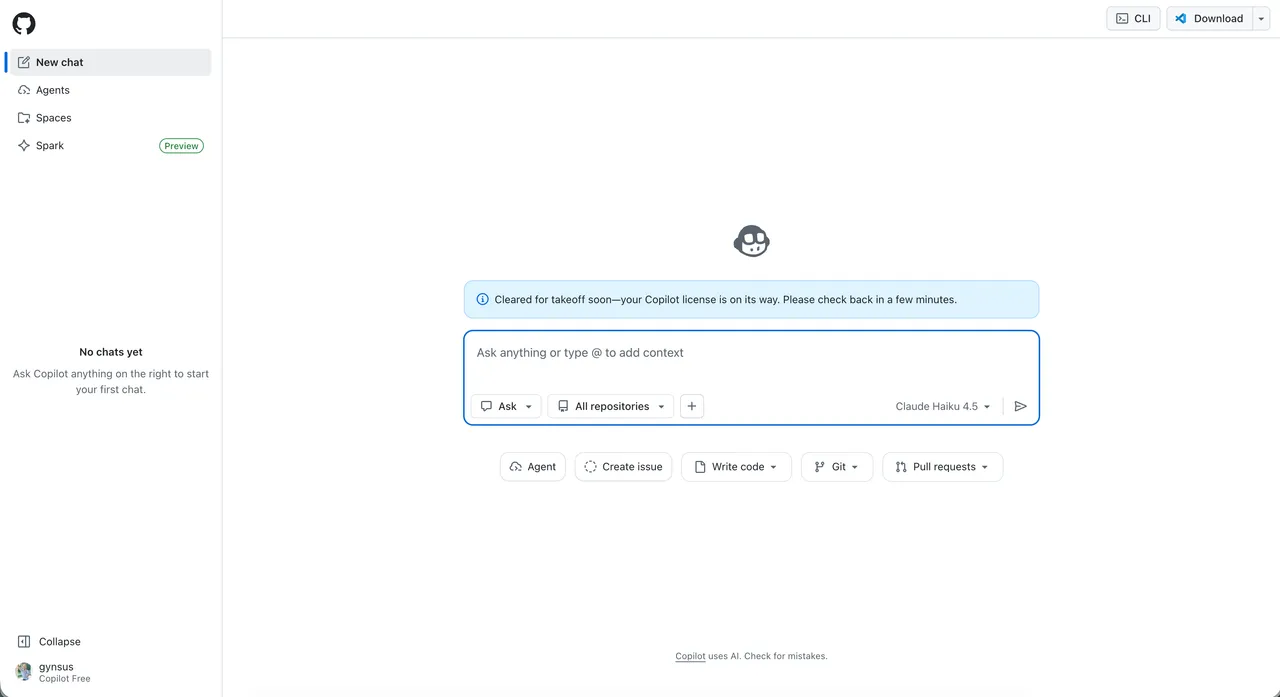This screenshot has width=1280, height=697.
Task: Click the Download button
Action: (x=1209, y=18)
